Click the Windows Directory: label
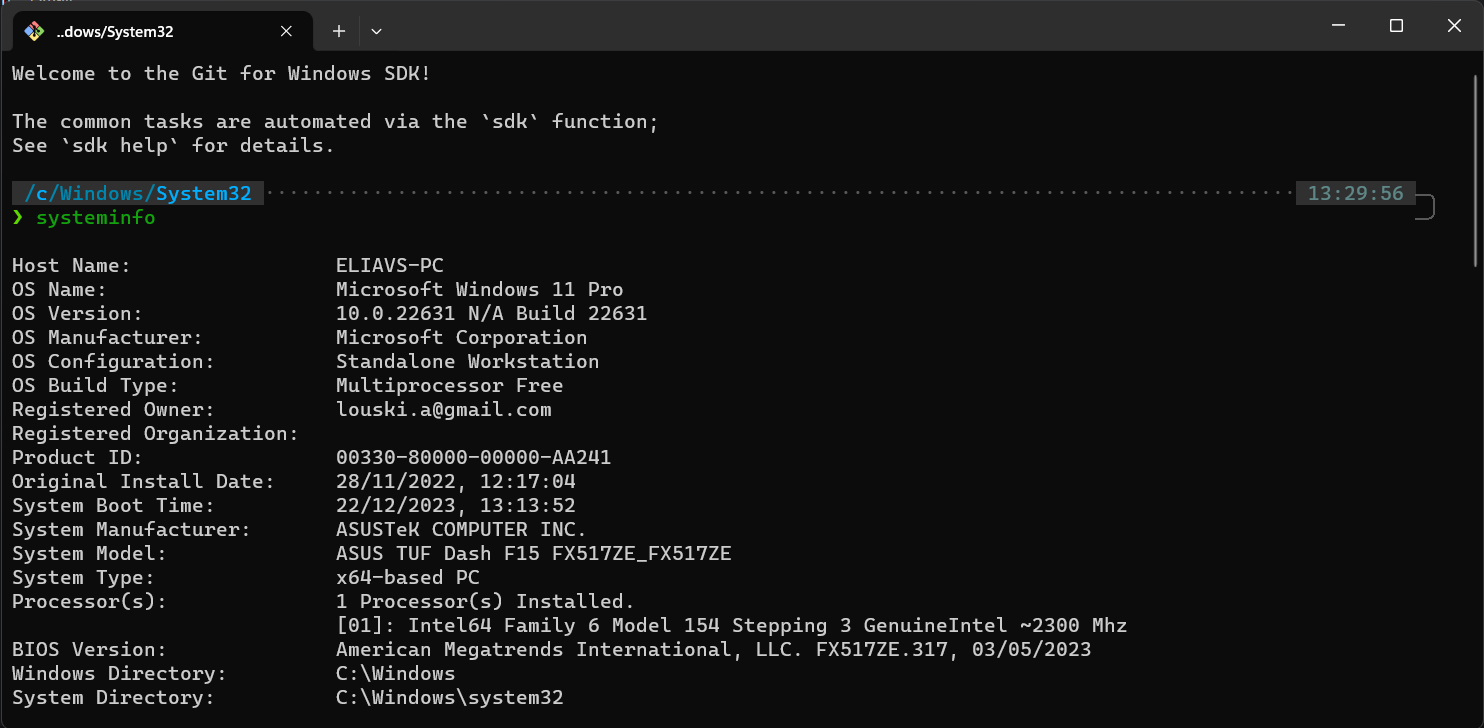1484x728 pixels. [x=120, y=673]
